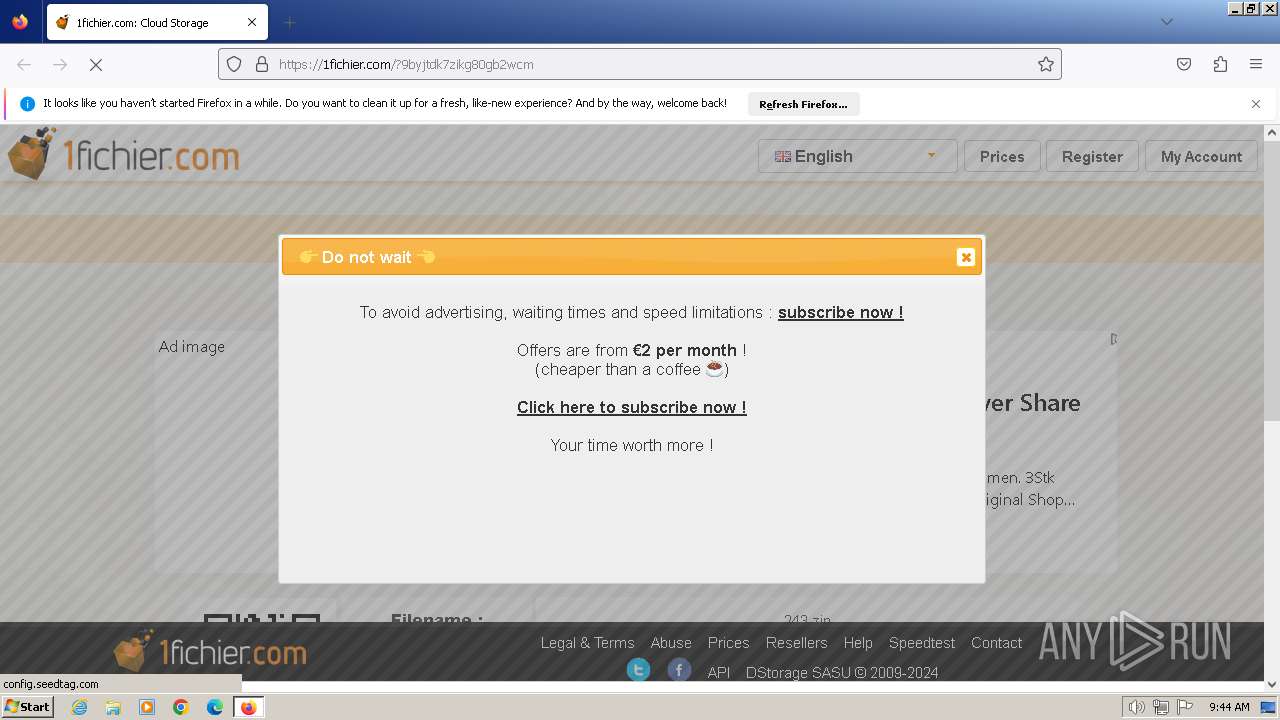The height and width of the screenshot is (720, 1280).
Task: Dismiss the Firefox notification bar
Action: [x=1256, y=104]
